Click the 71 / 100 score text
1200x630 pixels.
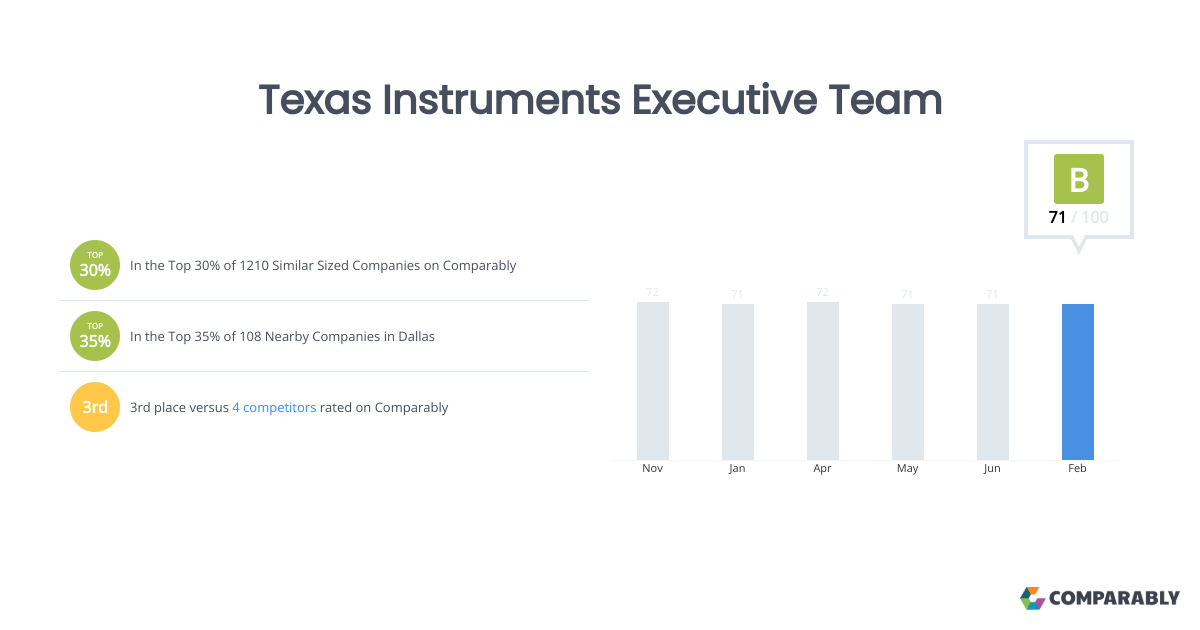[x=1078, y=217]
